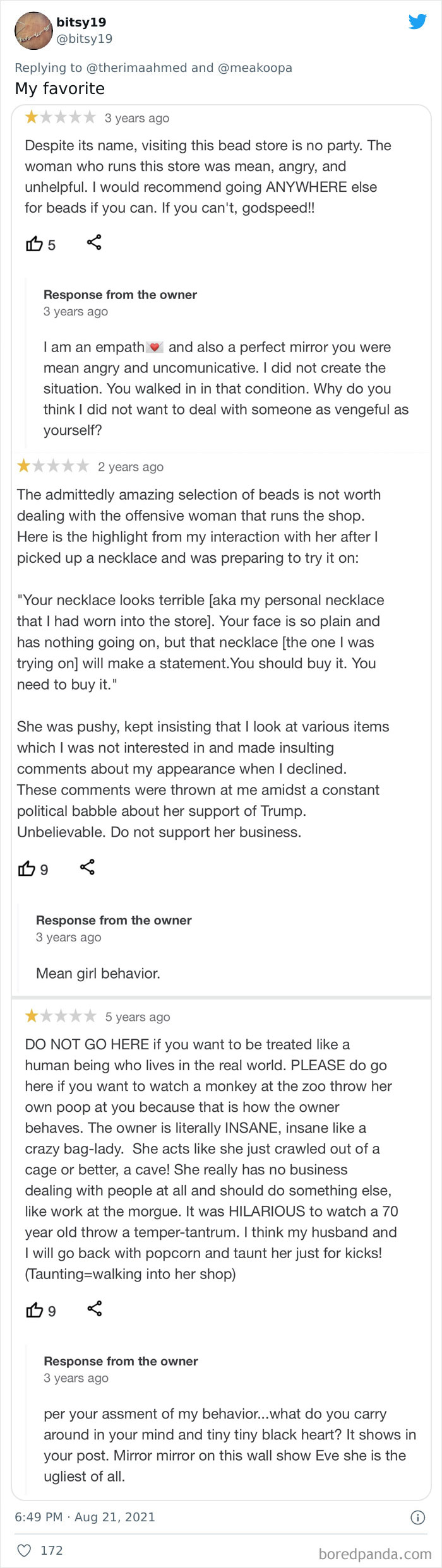Open the @meakoopa mention
442x1568 pixels.
(254, 68)
